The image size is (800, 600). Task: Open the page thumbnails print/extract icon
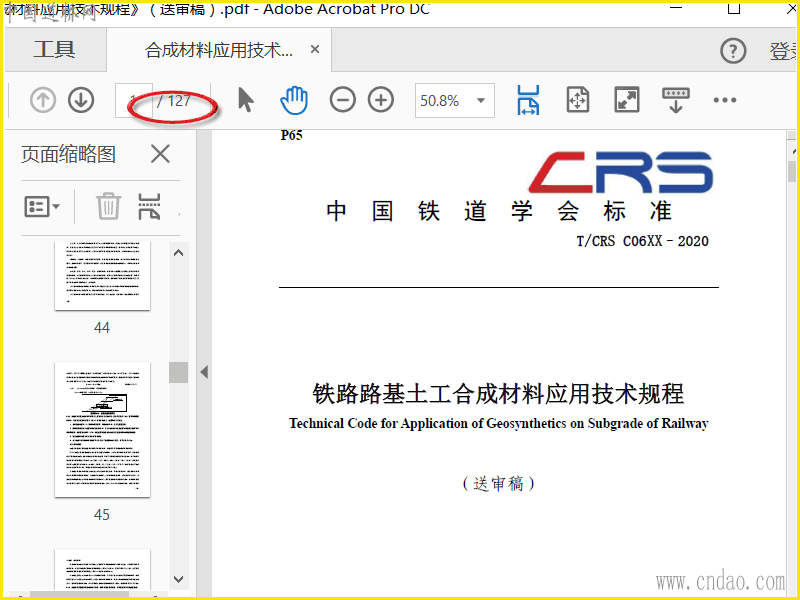[x=149, y=206]
